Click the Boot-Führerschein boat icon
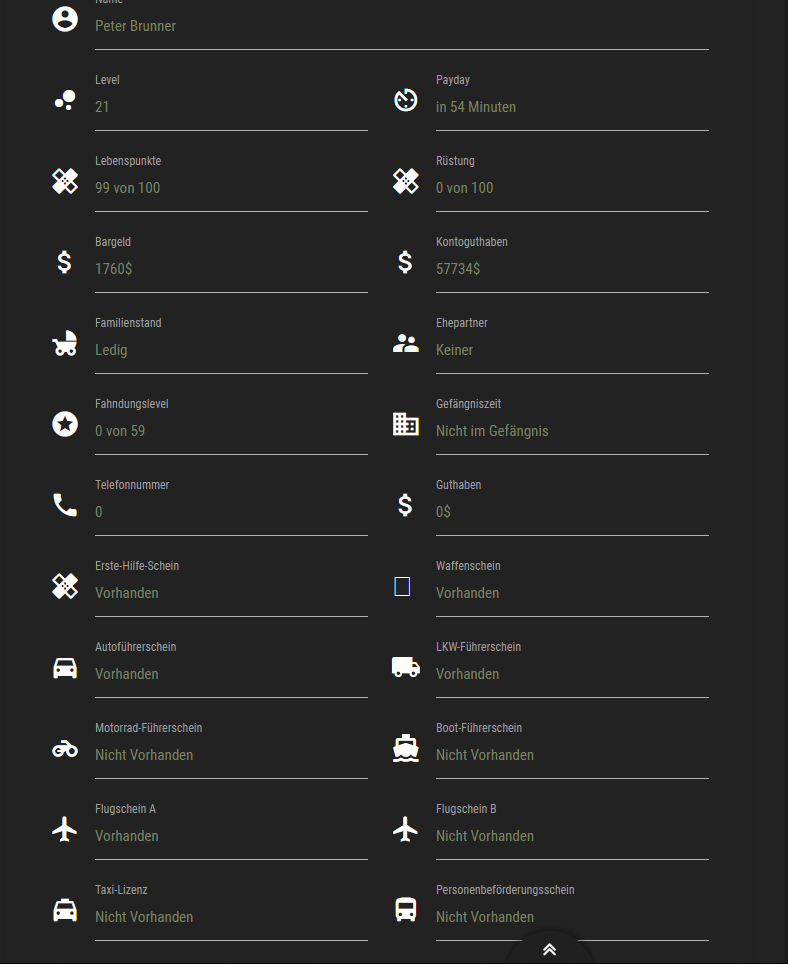The height and width of the screenshot is (964, 788). click(x=405, y=748)
